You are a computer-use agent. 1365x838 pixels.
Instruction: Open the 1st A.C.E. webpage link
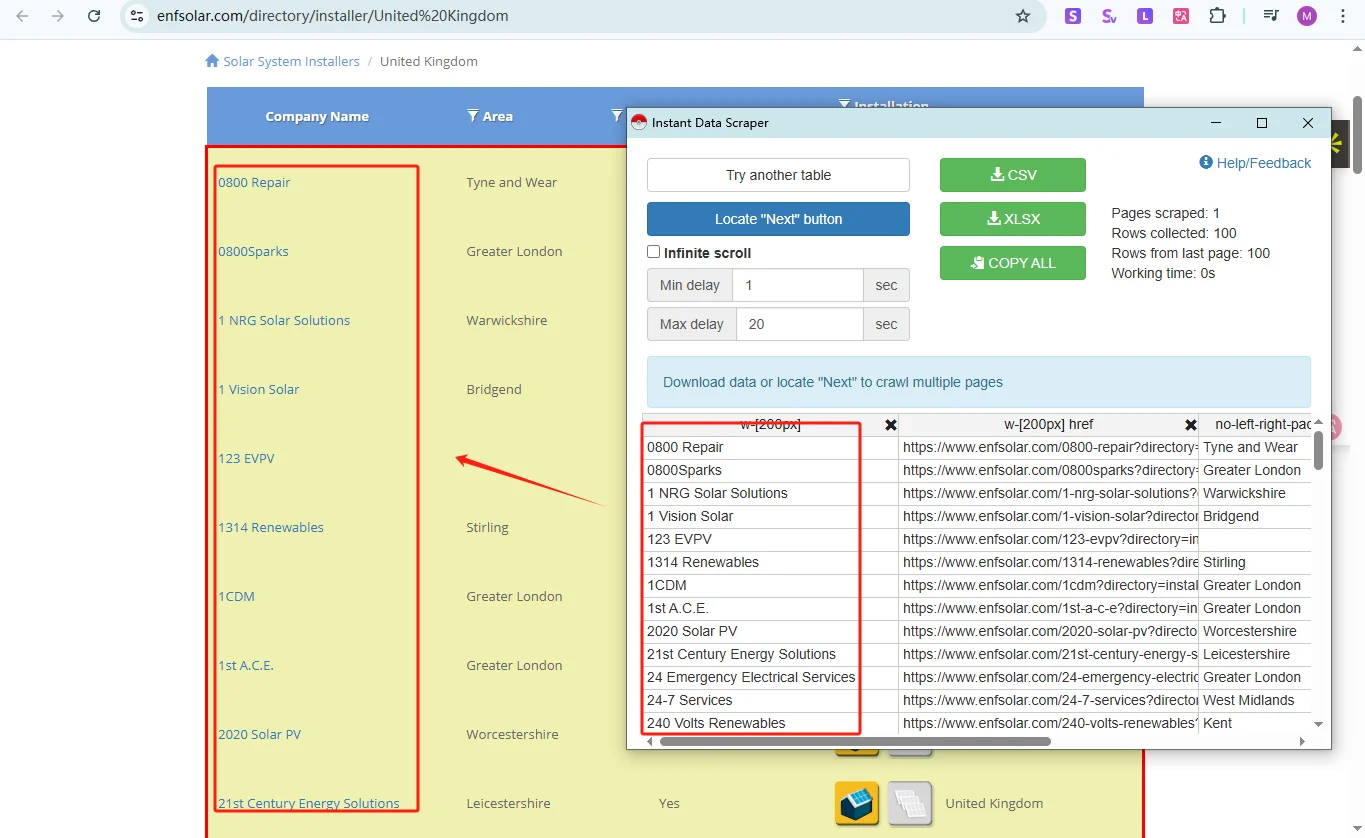(246, 665)
